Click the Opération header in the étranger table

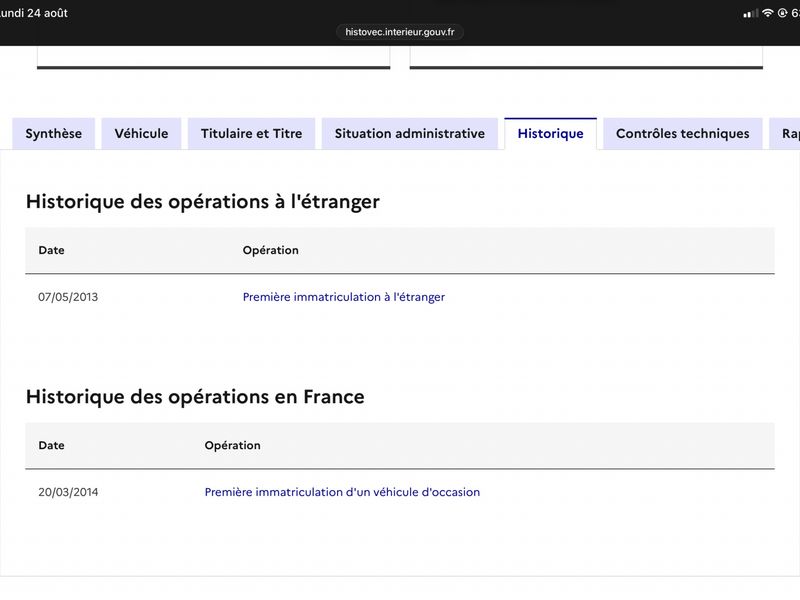270,251
